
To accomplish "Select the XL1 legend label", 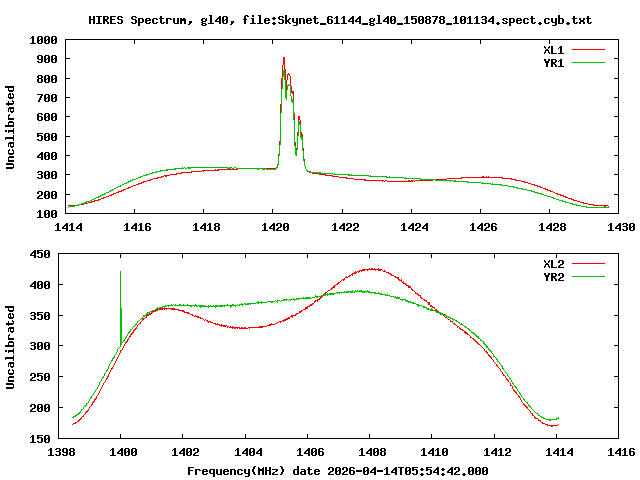I will coord(553,50).
